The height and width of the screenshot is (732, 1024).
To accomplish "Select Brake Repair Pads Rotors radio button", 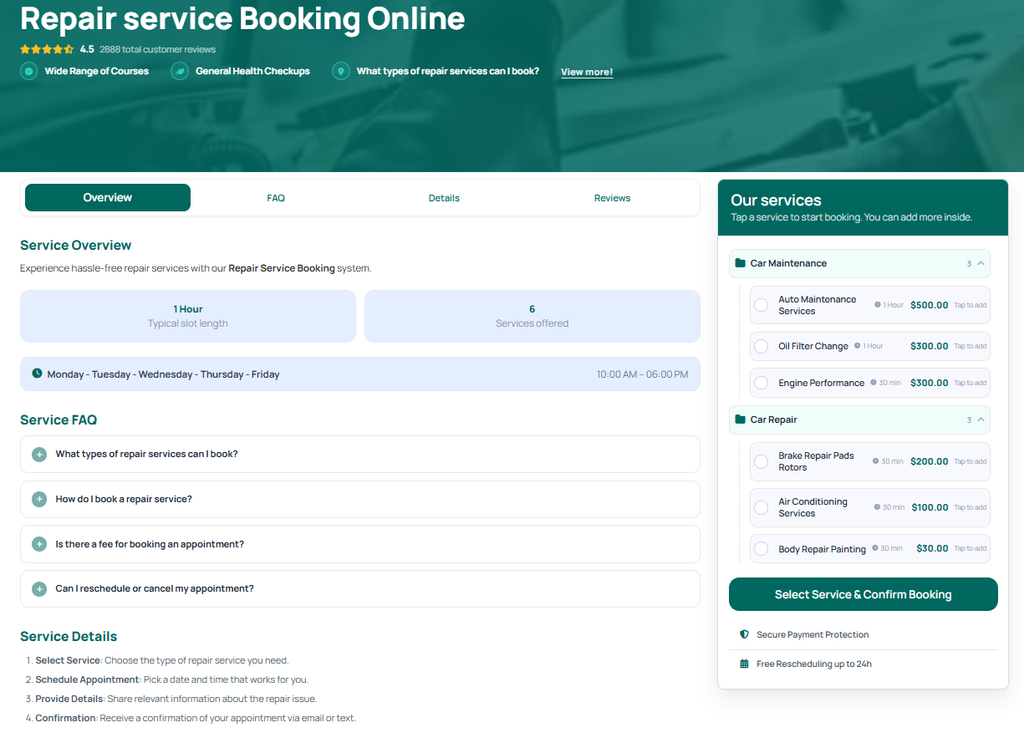I will pos(761,462).
